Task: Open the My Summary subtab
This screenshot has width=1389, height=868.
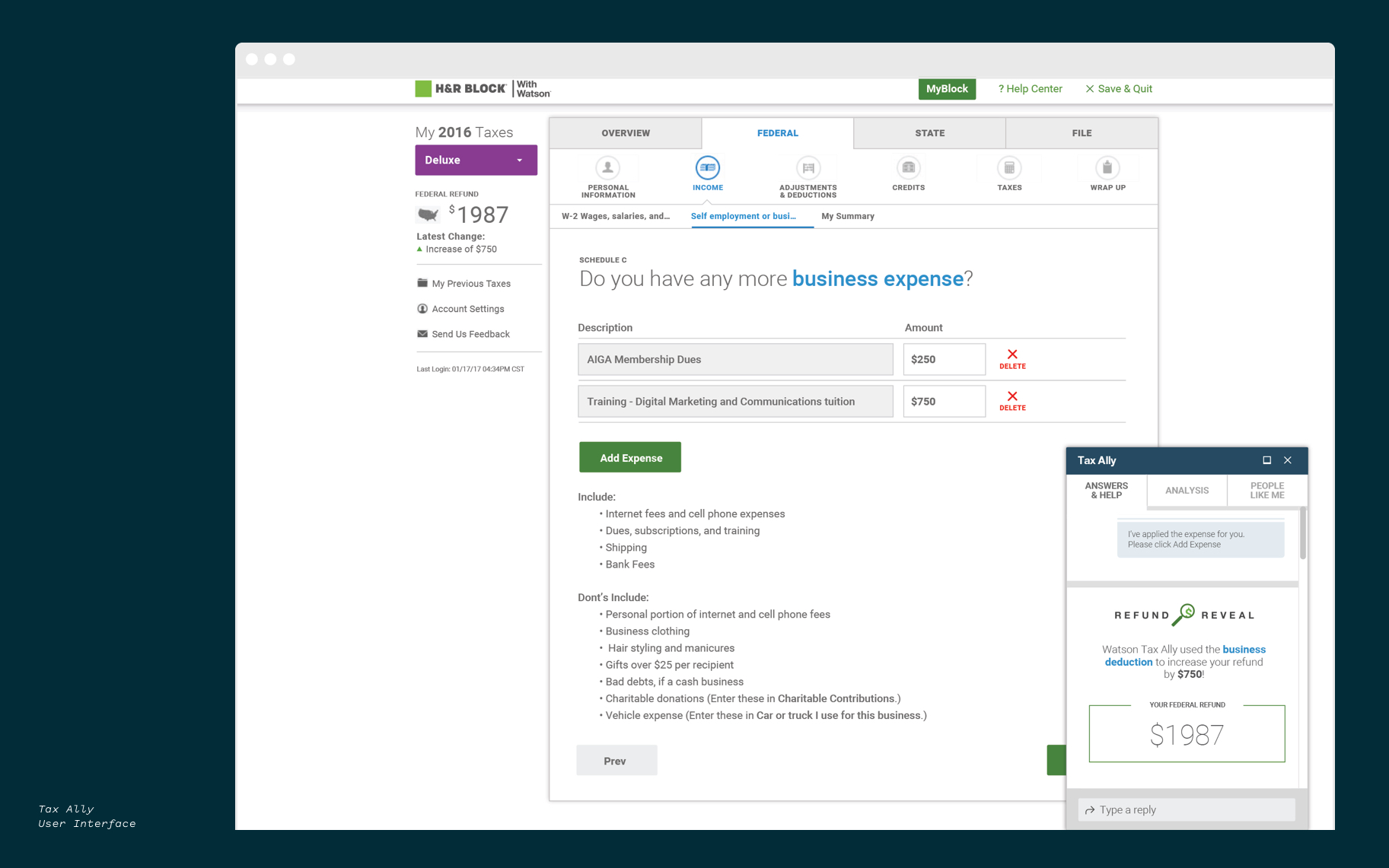Action: 848,216
